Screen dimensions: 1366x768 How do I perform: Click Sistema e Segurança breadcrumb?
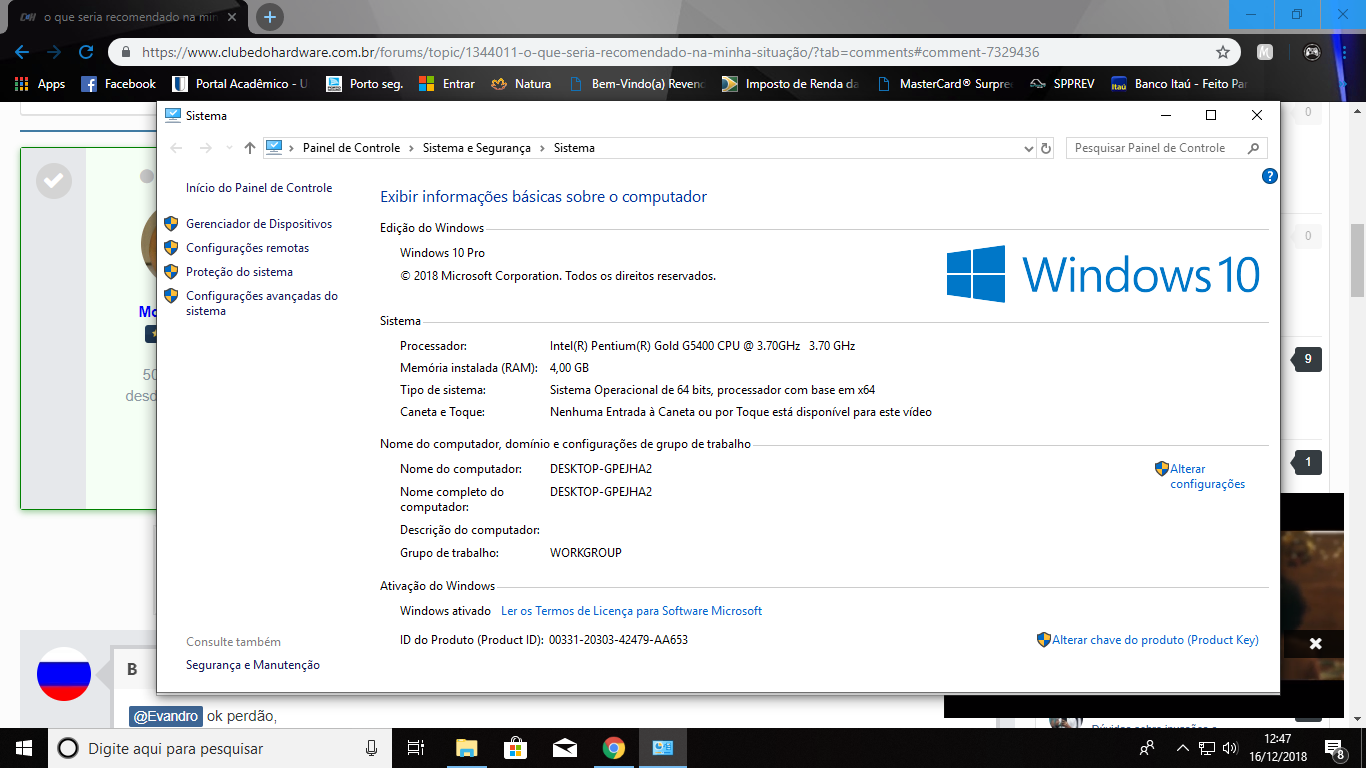(x=477, y=148)
